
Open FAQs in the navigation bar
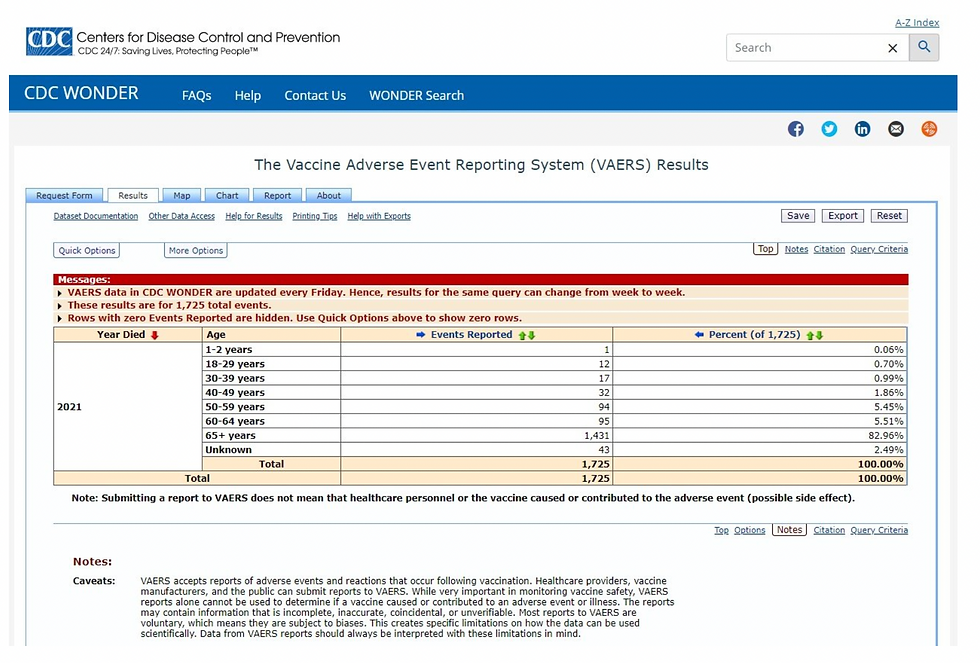tap(197, 96)
